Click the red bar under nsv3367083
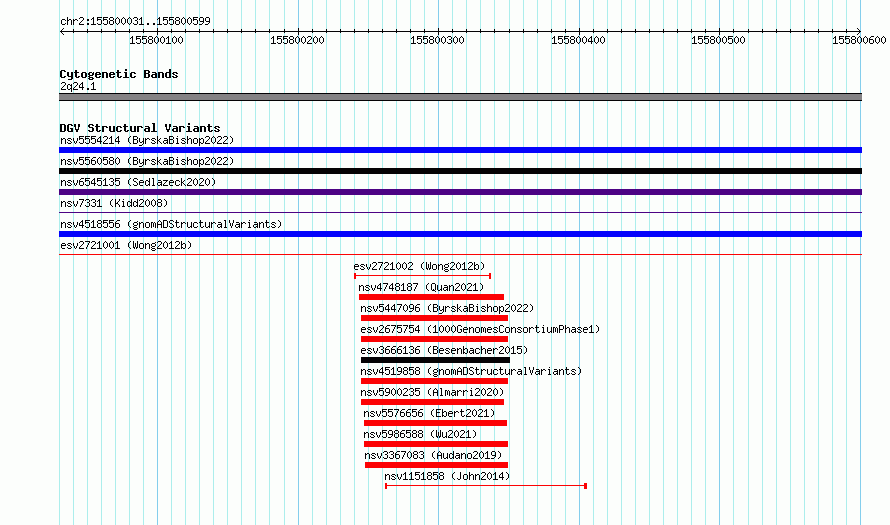 (x=436, y=465)
